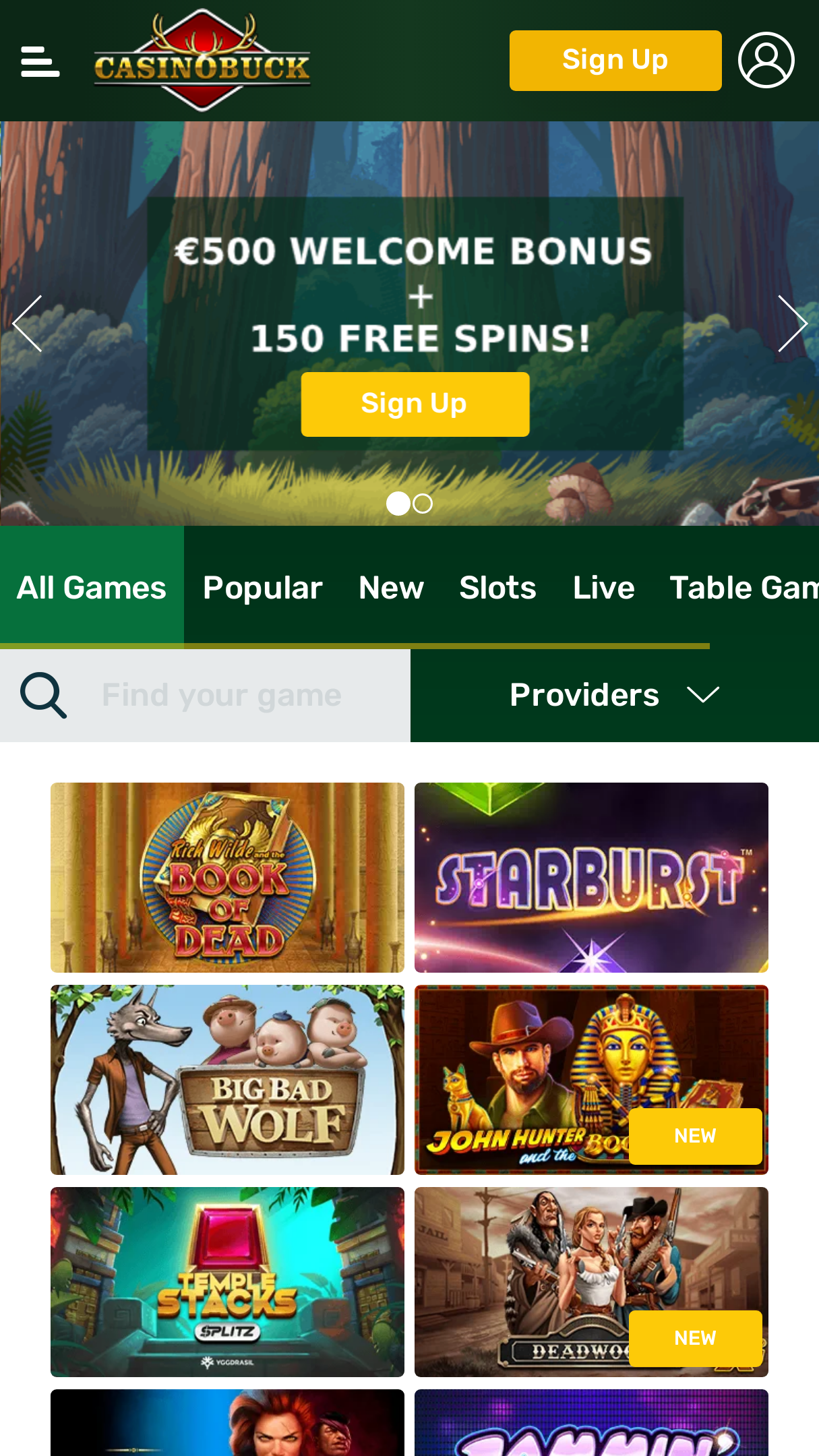Click the CasinoBuck logo

click(x=202, y=60)
